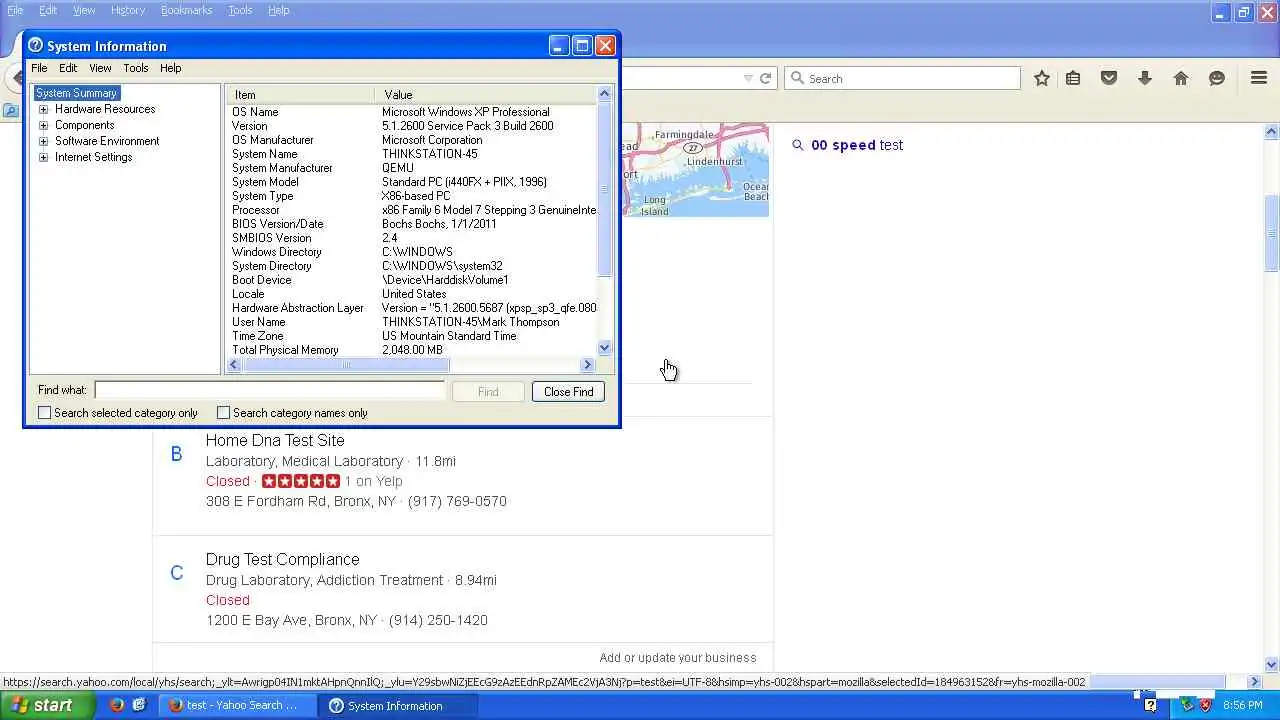Click the 'THINKSTATION-45' System Name value

tap(429, 154)
